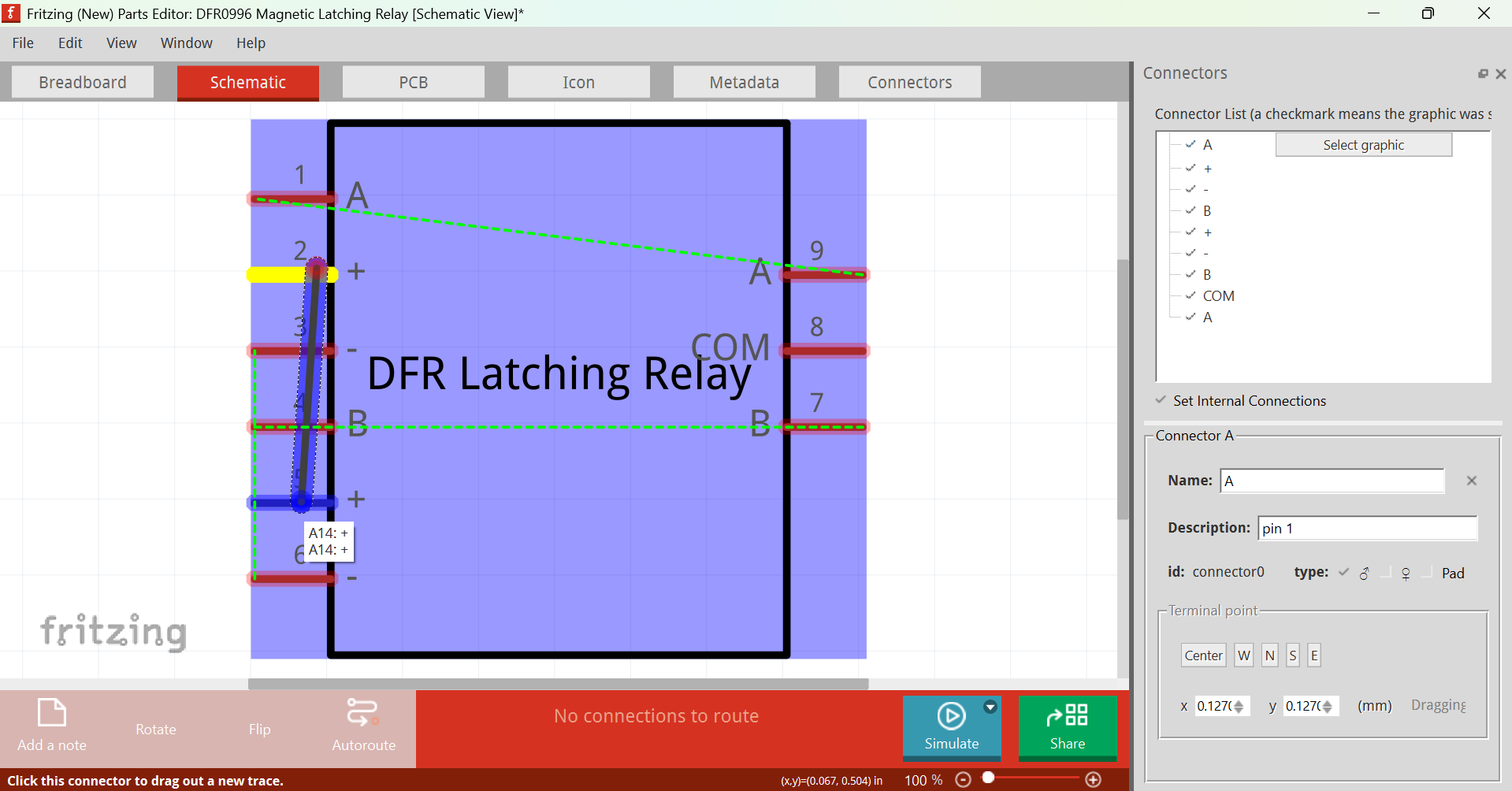Remove connector A using the X icon
1512x791 pixels.
point(1471,481)
